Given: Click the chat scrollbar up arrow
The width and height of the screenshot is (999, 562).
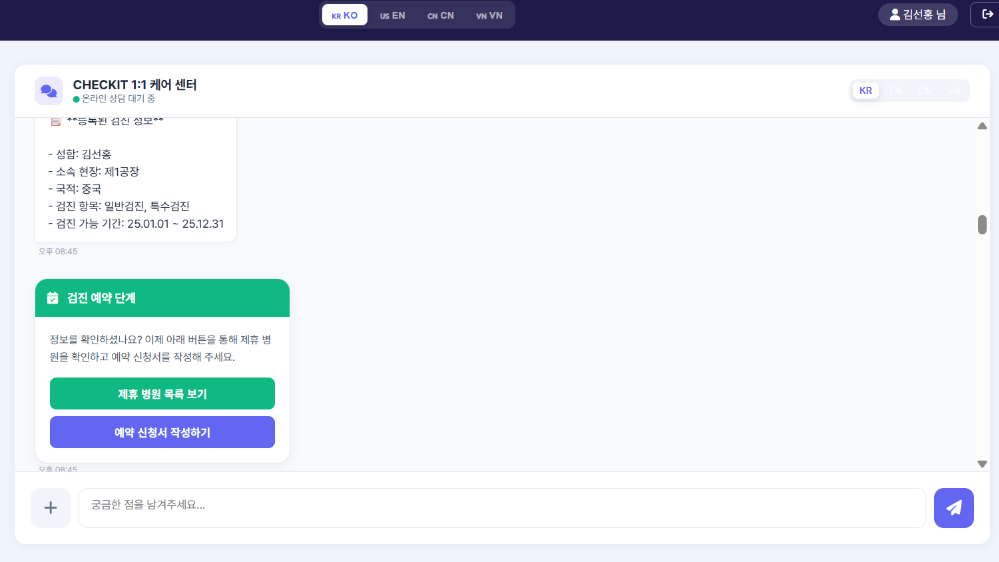Looking at the screenshot, I should point(982,126).
